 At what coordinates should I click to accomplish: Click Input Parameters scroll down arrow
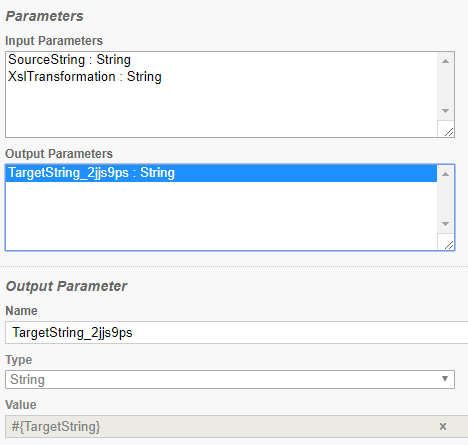[x=445, y=111]
